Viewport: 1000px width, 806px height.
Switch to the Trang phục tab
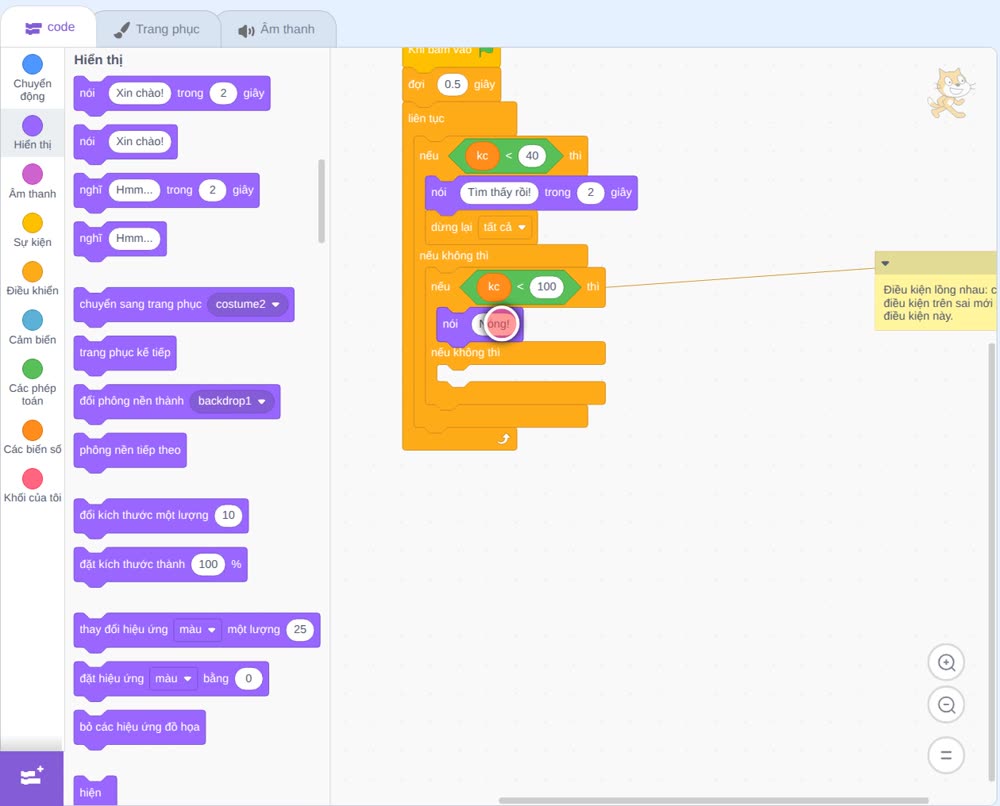[157, 29]
